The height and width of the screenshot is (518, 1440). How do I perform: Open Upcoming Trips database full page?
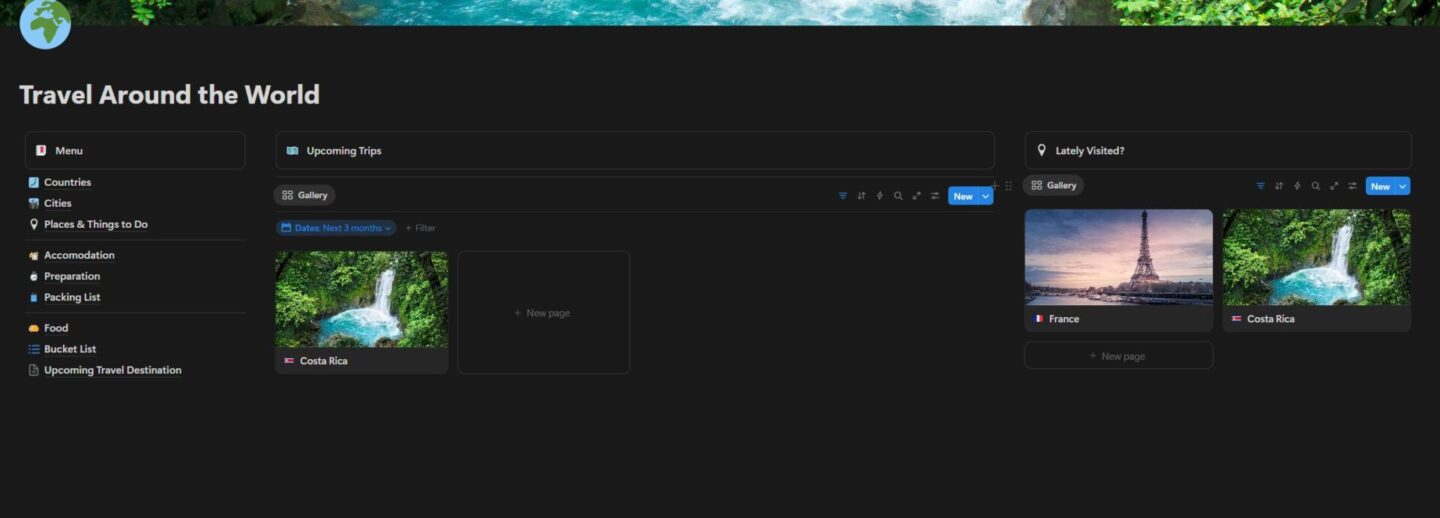(x=916, y=196)
